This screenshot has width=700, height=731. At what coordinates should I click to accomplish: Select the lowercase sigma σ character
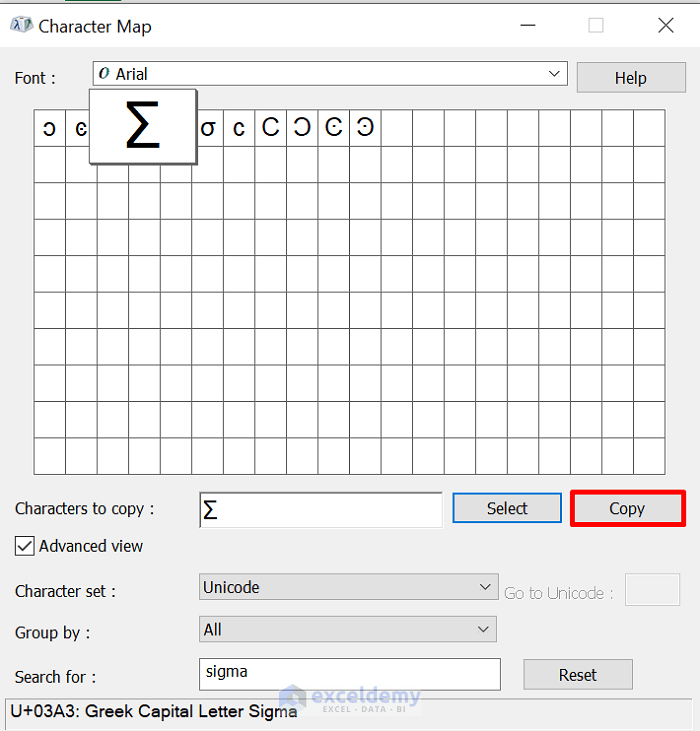(x=208, y=128)
